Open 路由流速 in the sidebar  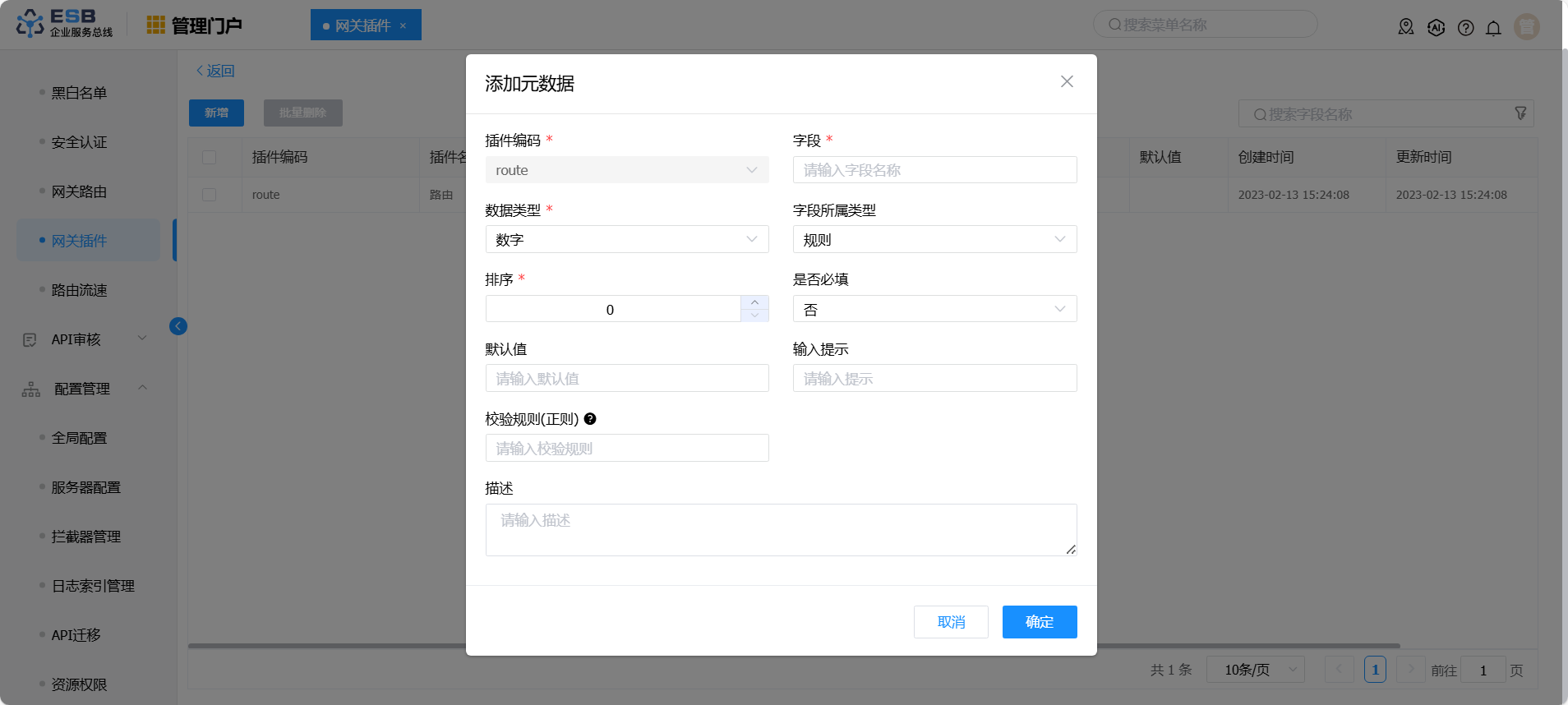[79, 290]
